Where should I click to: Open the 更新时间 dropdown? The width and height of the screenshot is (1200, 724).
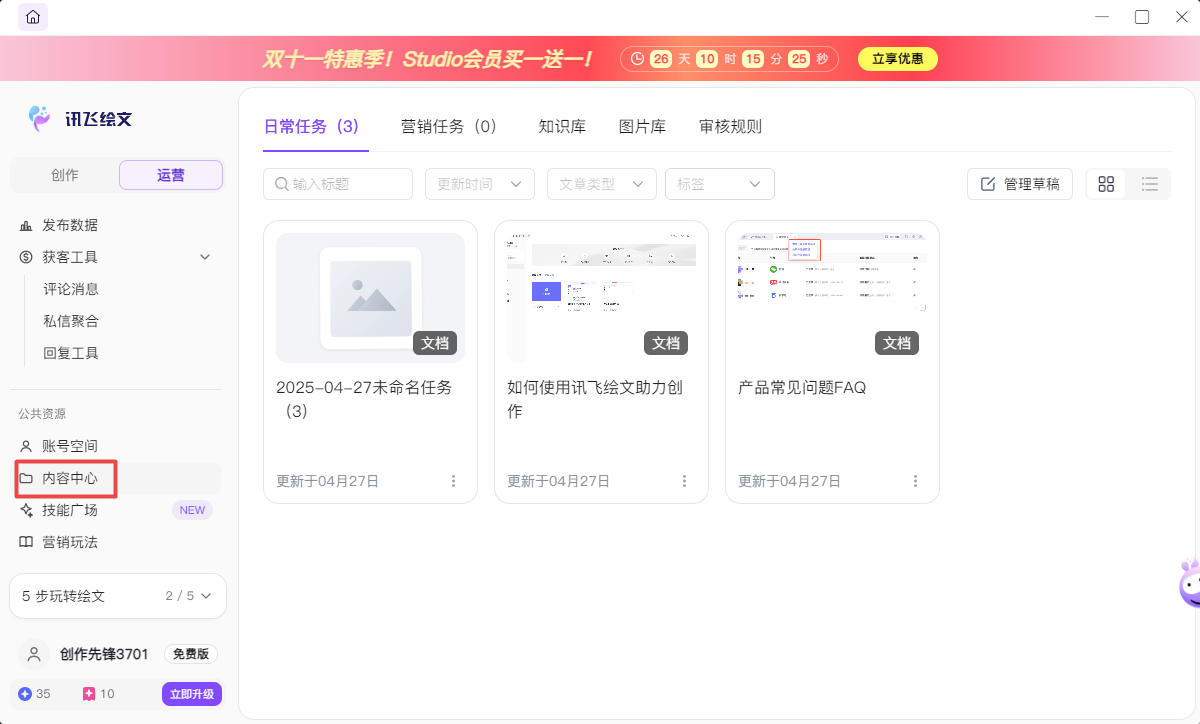(x=480, y=184)
